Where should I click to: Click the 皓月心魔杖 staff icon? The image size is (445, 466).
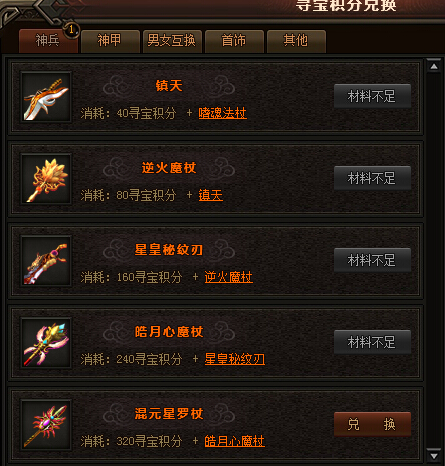coord(46,343)
